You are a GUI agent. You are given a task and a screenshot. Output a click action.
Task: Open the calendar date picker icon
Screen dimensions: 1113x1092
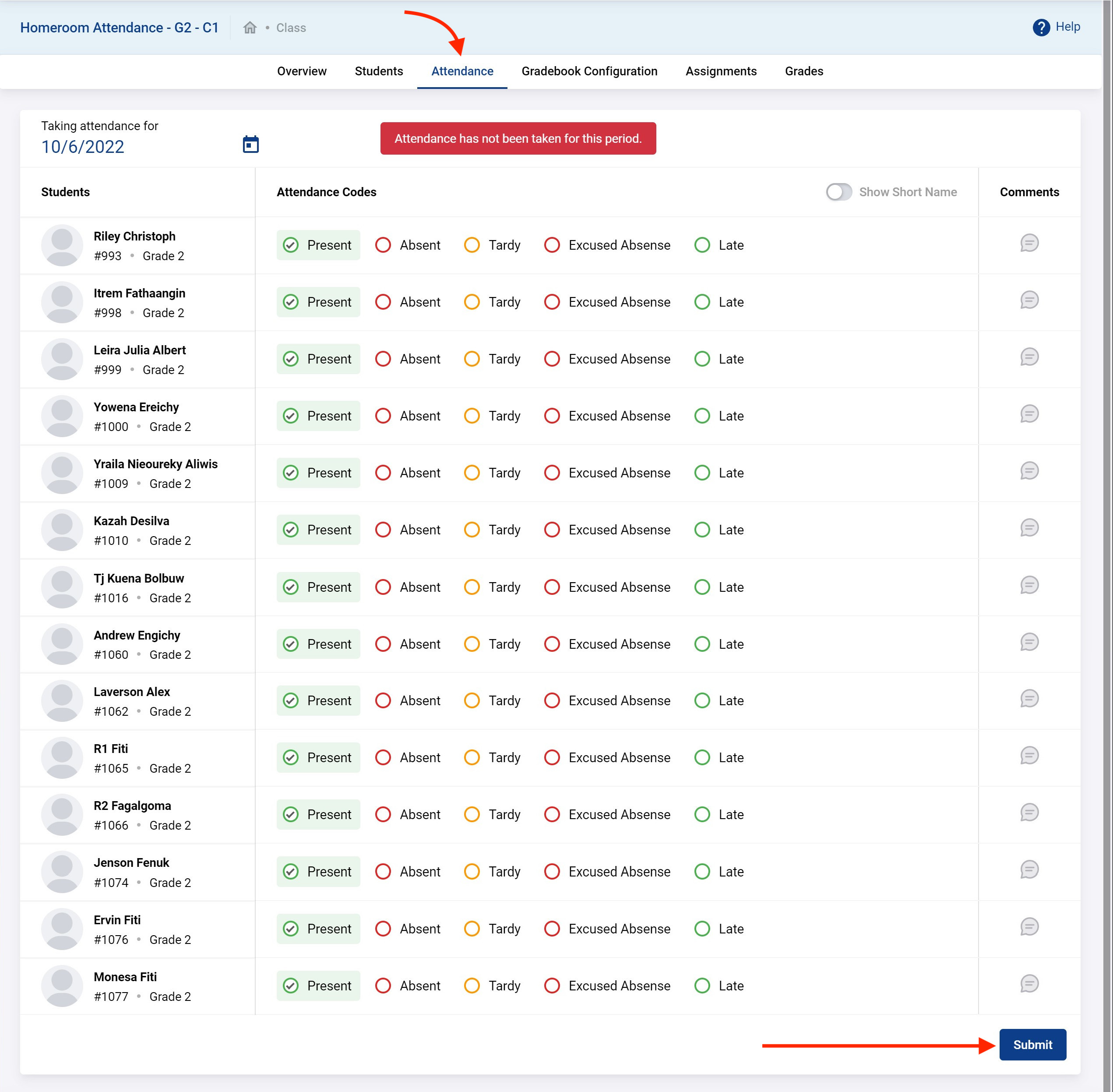(250, 145)
